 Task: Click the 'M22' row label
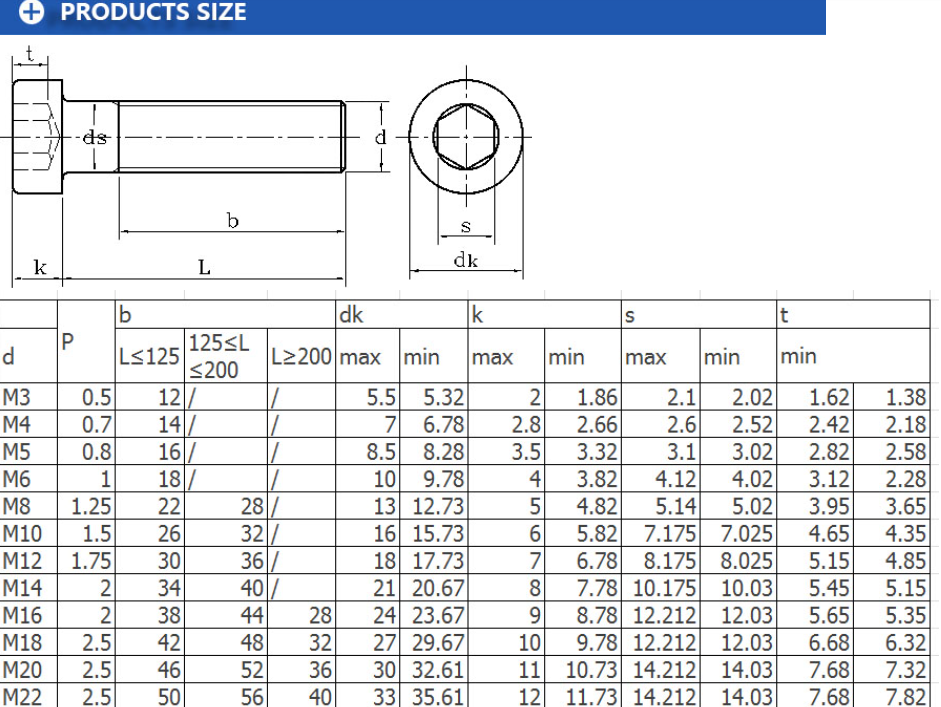22,696
